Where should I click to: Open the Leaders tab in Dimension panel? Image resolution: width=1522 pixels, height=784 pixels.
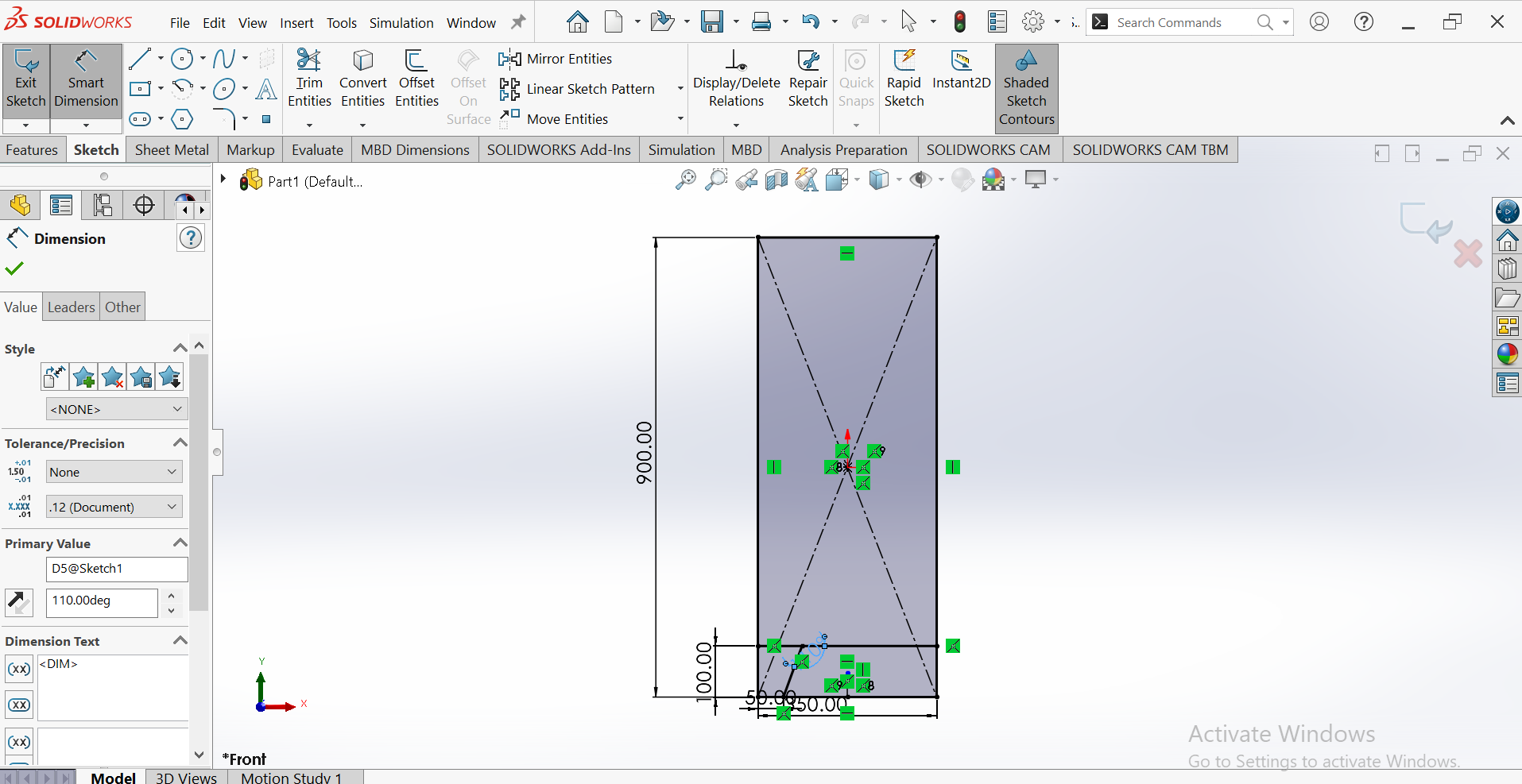tap(71, 307)
